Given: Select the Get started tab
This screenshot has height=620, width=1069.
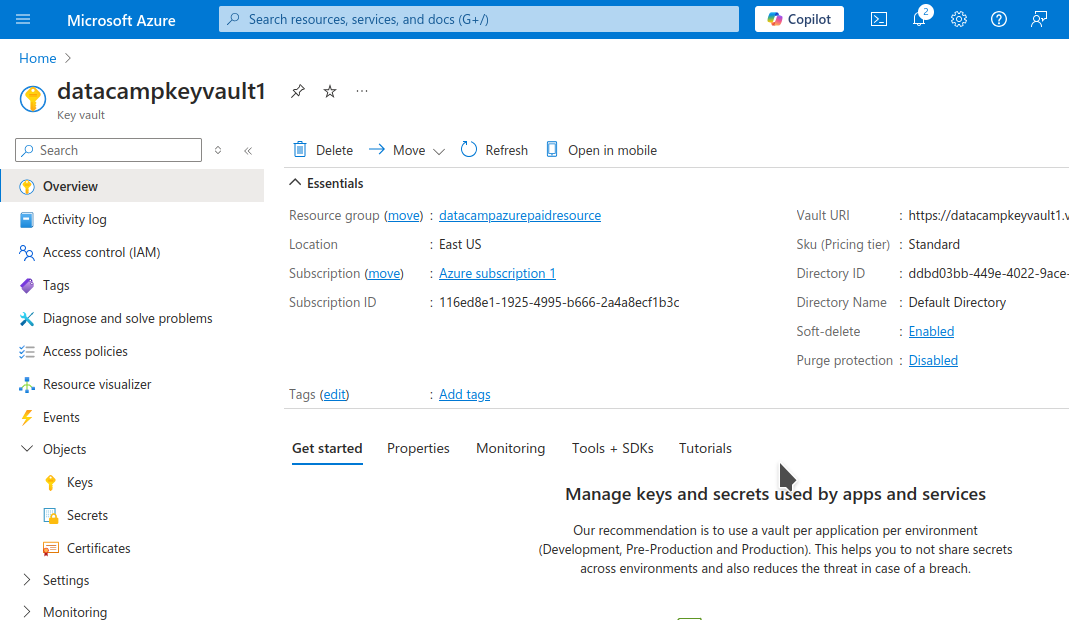Looking at the screenshot, I should [x=327, y=448].
